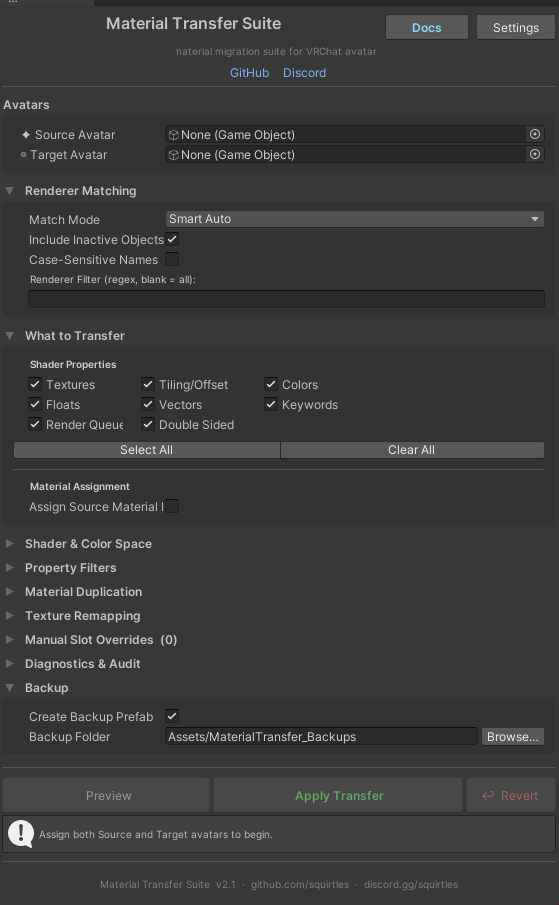Image resolution: width=559 pixels, height=905 pixels.
Task: Open object picker for Source Avatar
Action: tap(535, 134)
